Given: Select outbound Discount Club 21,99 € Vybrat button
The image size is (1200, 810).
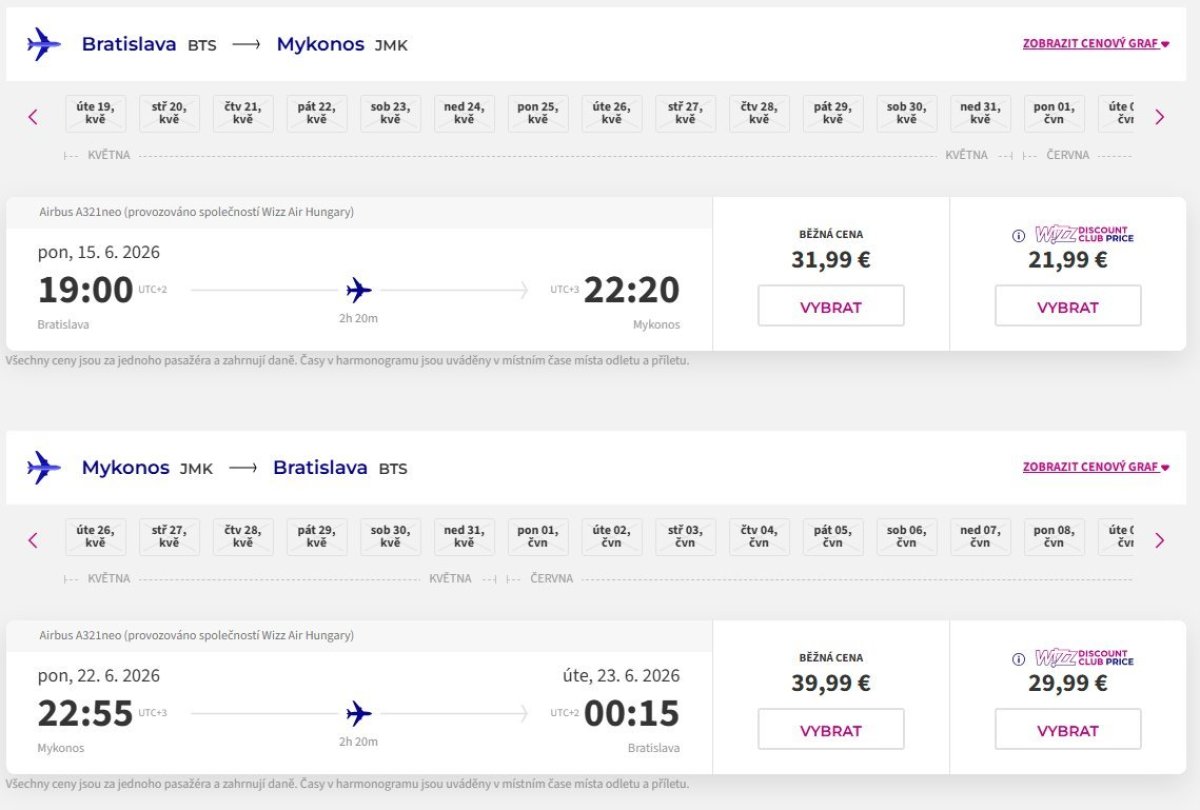Looking at the screenshot, I should [x=1067, y=306].
